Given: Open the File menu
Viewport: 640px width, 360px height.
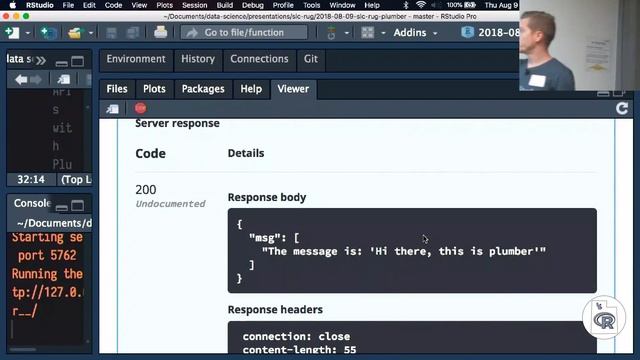Looking at the screenshot, I should (68, 5).
